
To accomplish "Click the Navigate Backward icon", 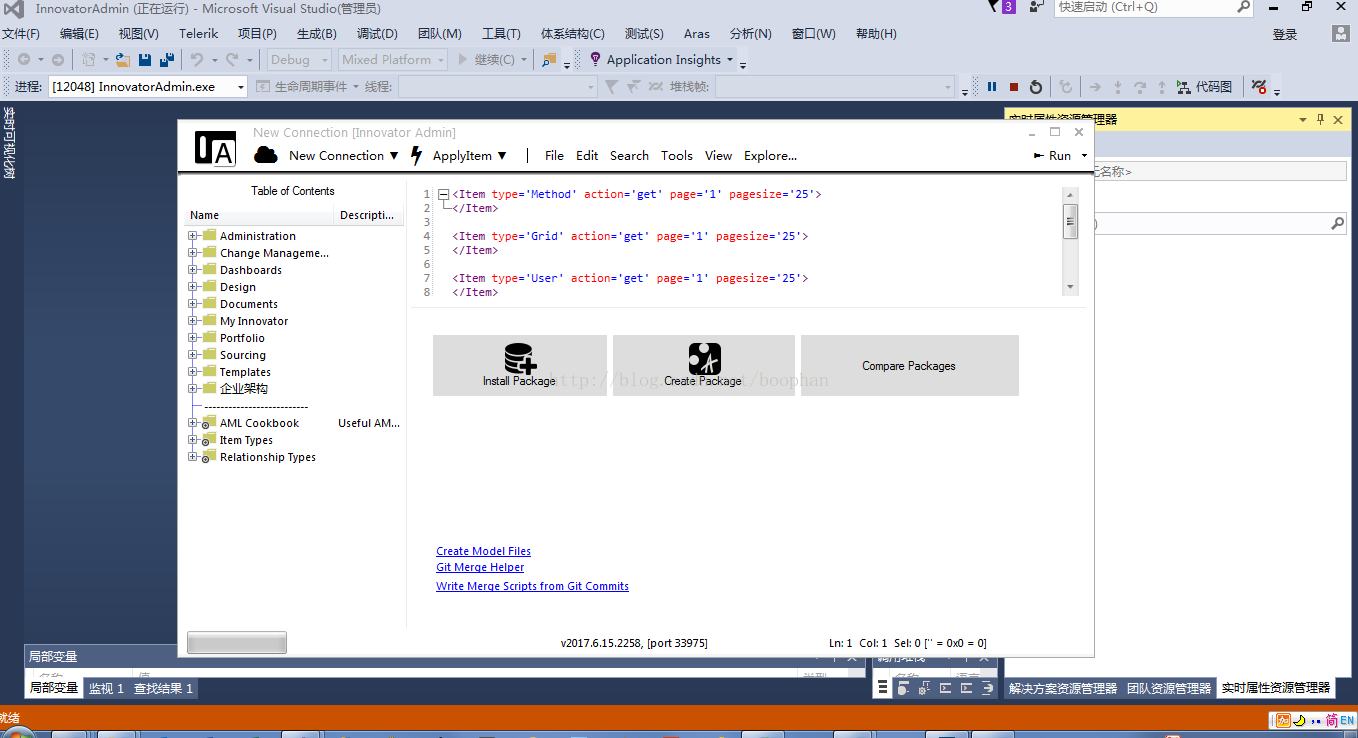I will 23,60.
